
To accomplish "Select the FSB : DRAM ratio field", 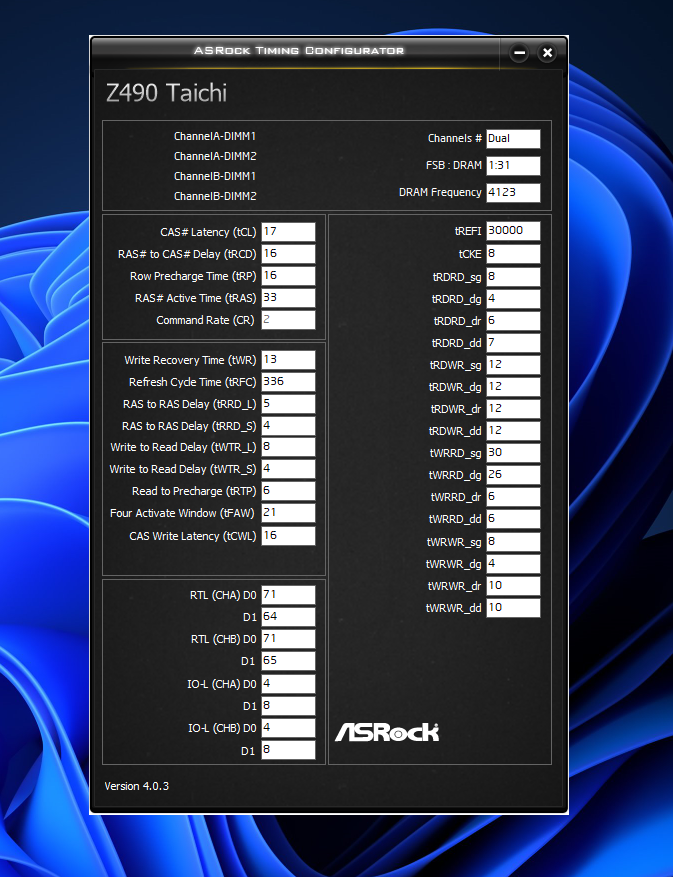I will coord(513,166).
